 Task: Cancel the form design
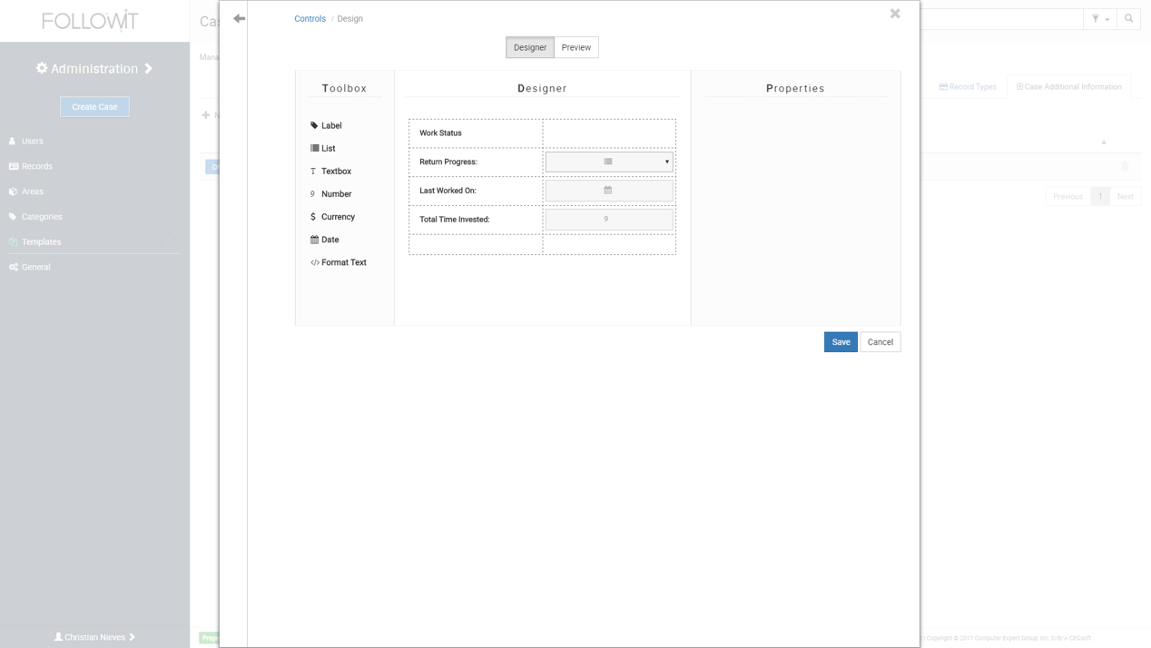coord(880,342)
